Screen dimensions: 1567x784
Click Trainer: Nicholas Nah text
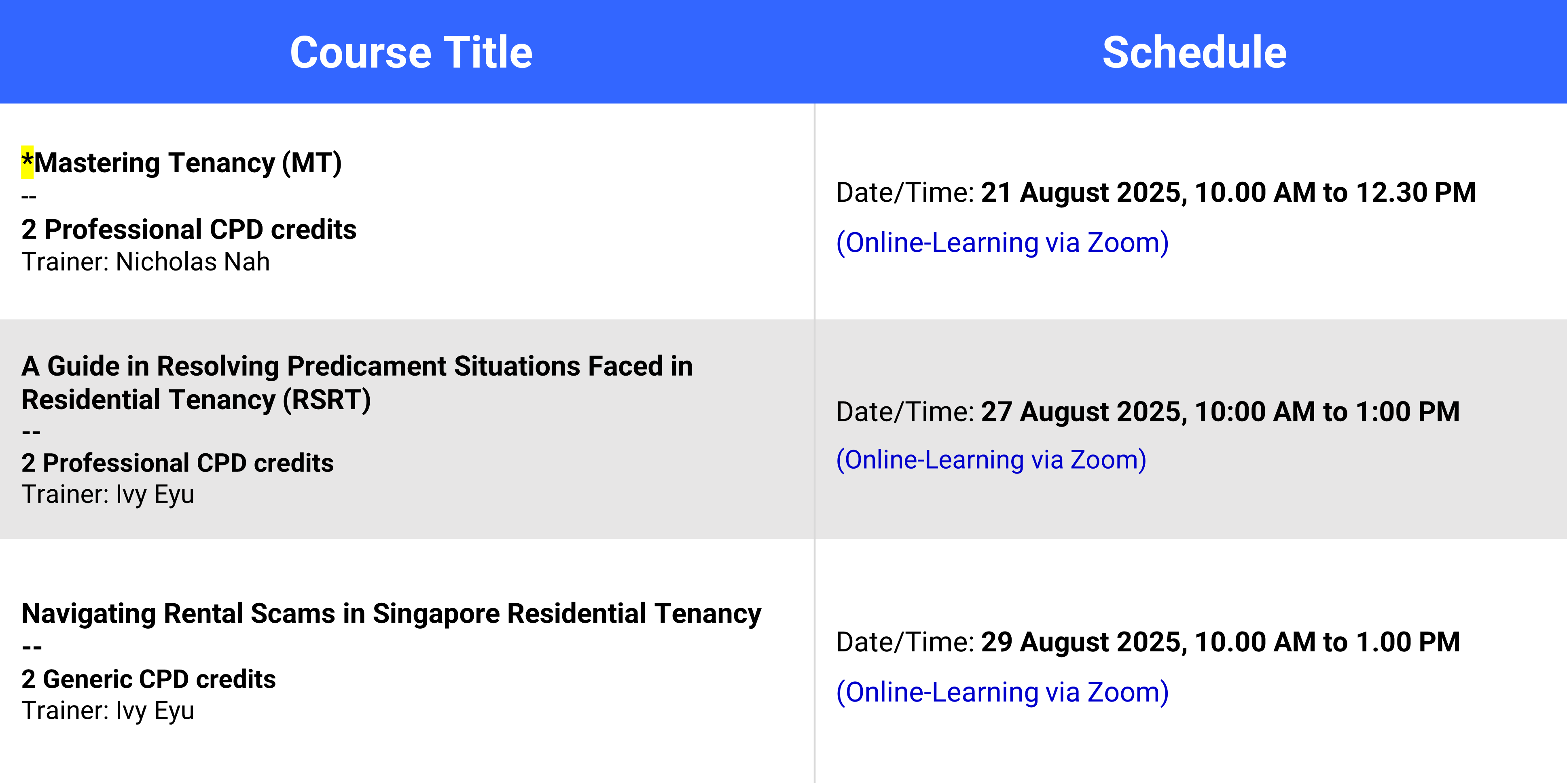click(x=145, y=262)
